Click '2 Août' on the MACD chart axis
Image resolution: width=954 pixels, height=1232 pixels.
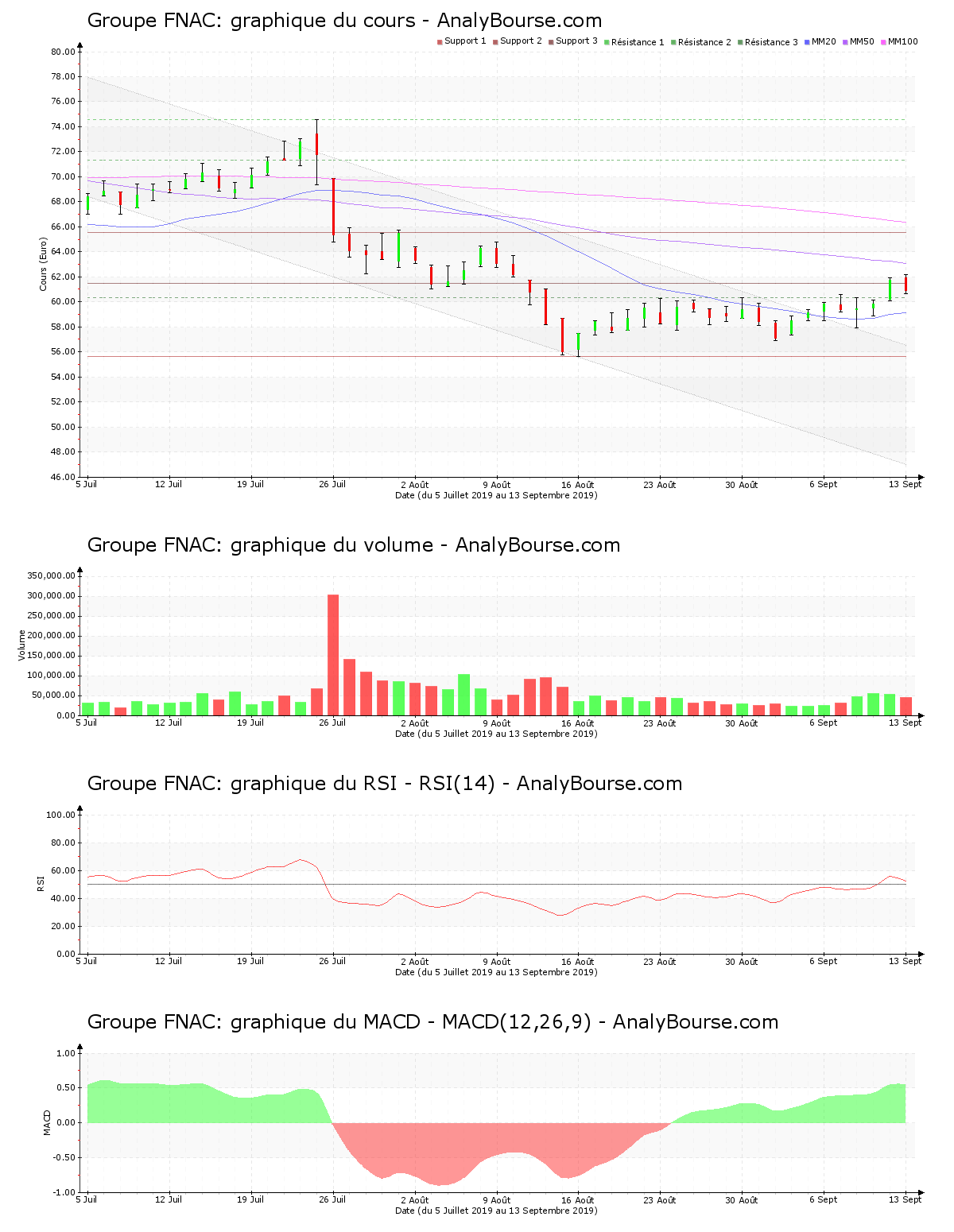pyautogui.click(x=414, y=1200)
